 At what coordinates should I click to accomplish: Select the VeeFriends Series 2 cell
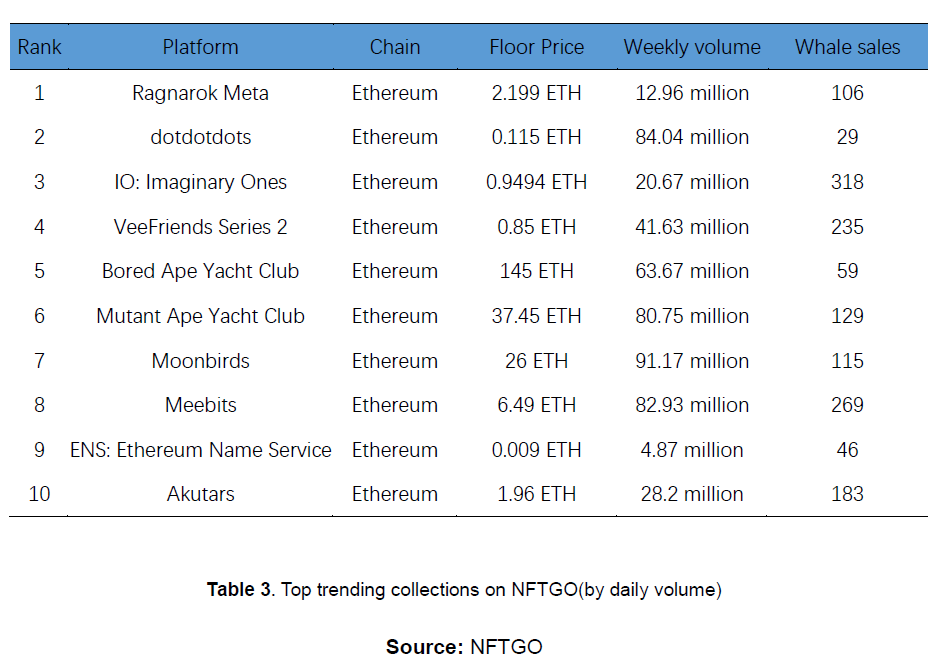point(201,227)
